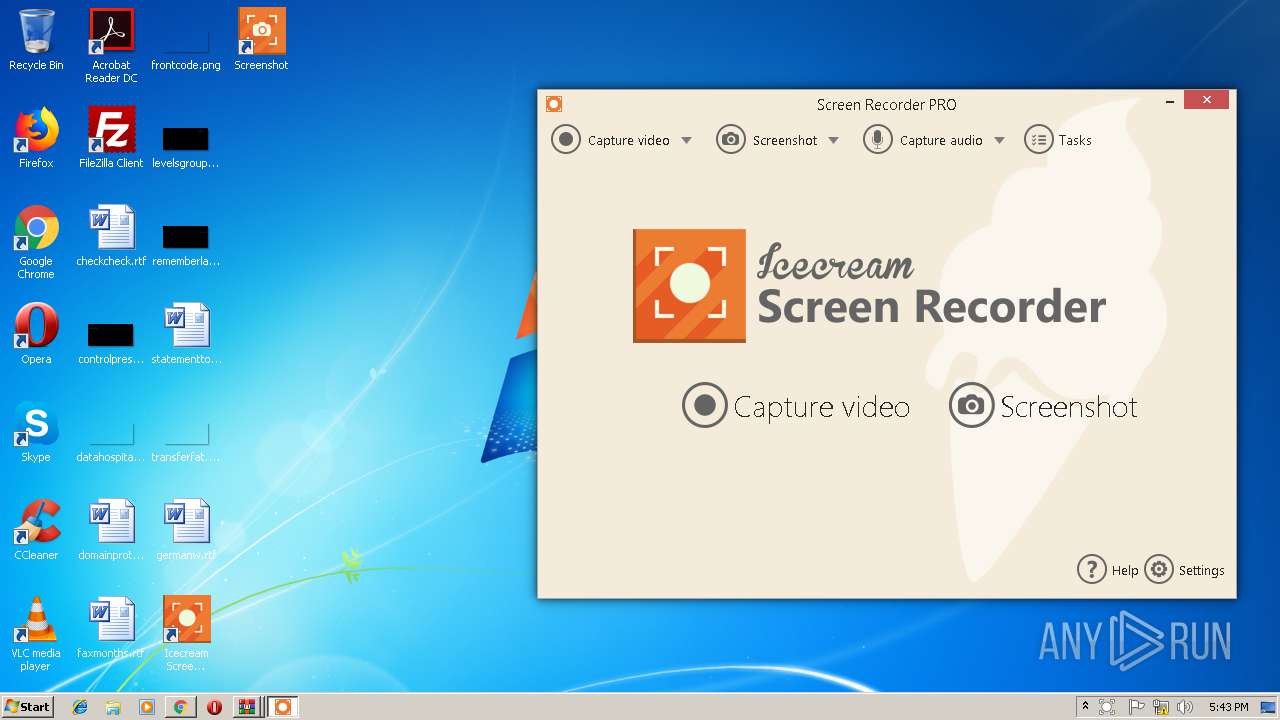Open the volume speaker tray icon
The image size is (1280, 720).
(x=1185, y=707)
